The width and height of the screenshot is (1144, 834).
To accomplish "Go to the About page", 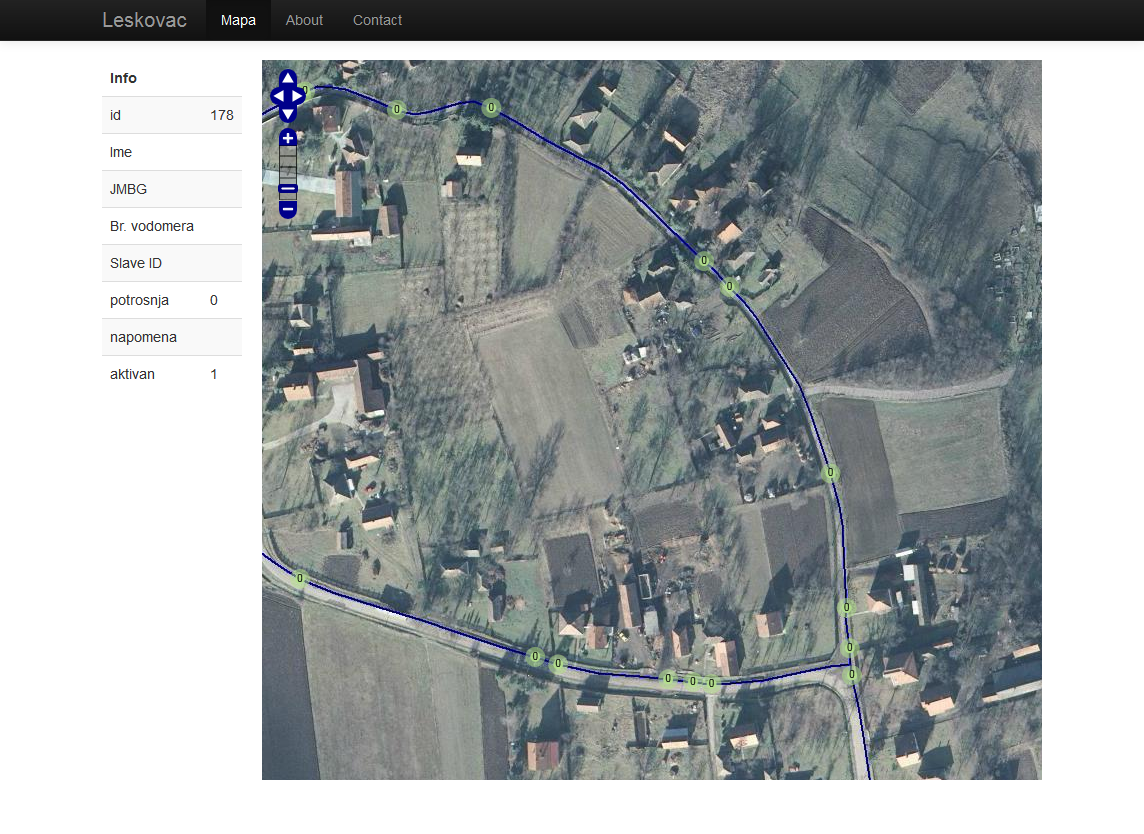I will 304,20.
